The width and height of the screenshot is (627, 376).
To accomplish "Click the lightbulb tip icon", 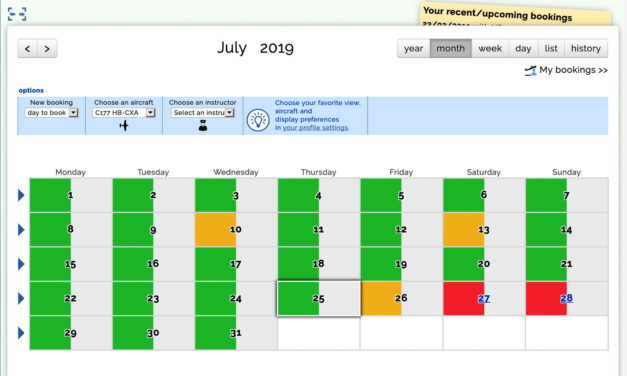I will click(258, 120).
